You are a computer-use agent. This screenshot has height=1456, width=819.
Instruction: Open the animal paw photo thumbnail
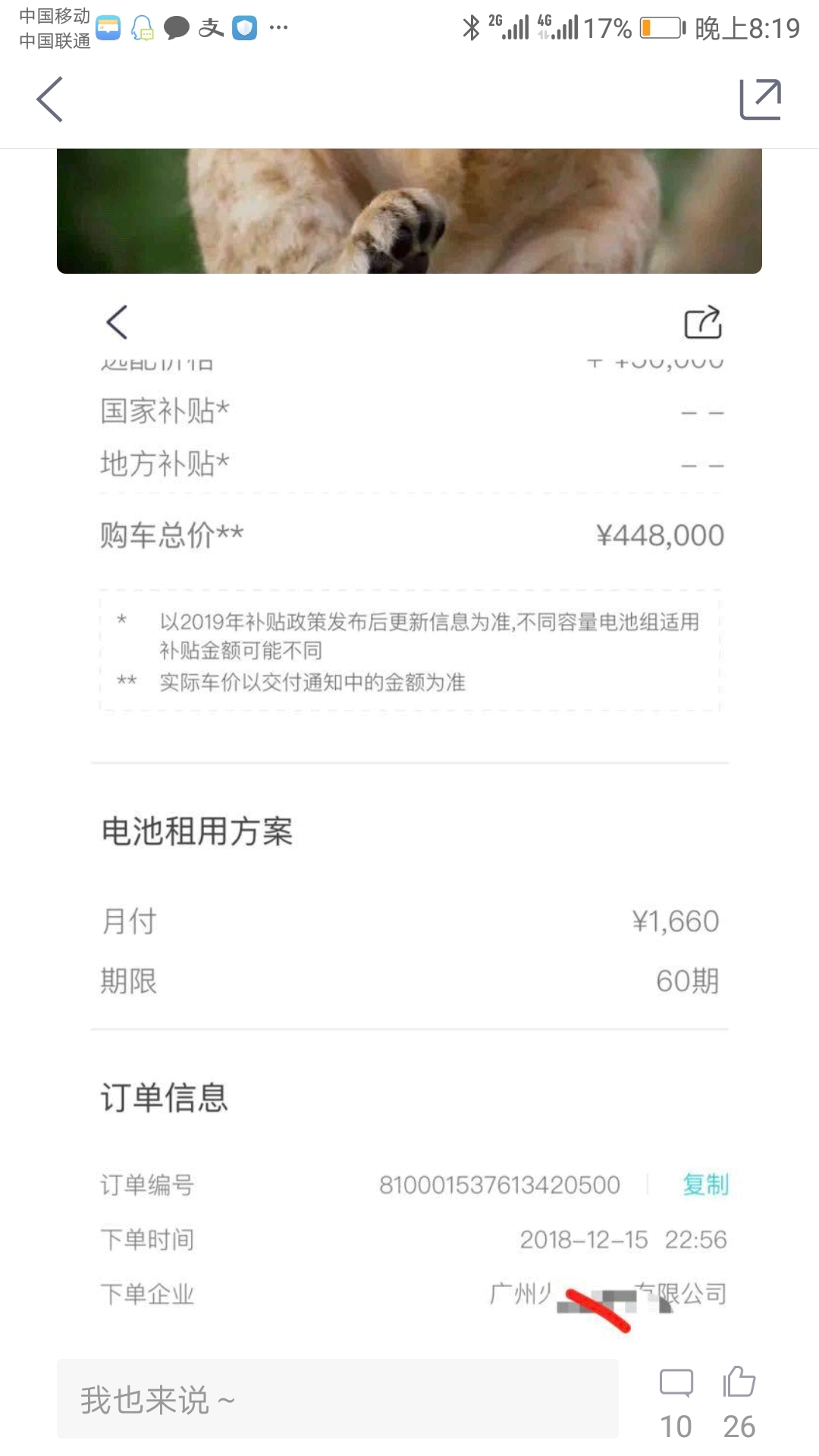pyautogui.click(x=409, y=211)
